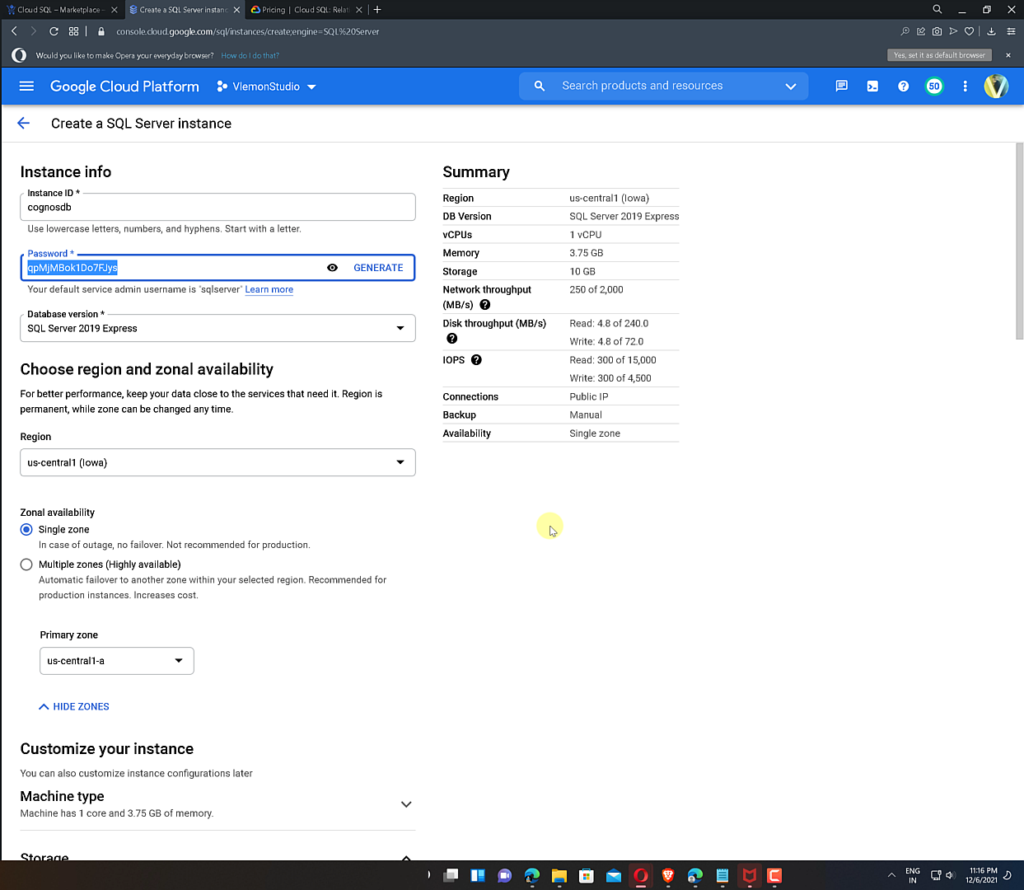Open the Send feedback chat icon
Screen dimensions: 1024x890
[x=841, y=86]
